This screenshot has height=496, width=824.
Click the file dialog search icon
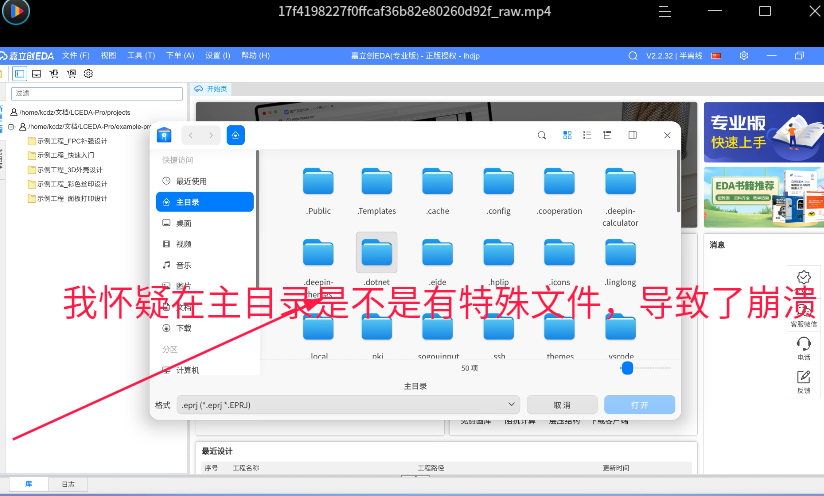pos(541,136)
